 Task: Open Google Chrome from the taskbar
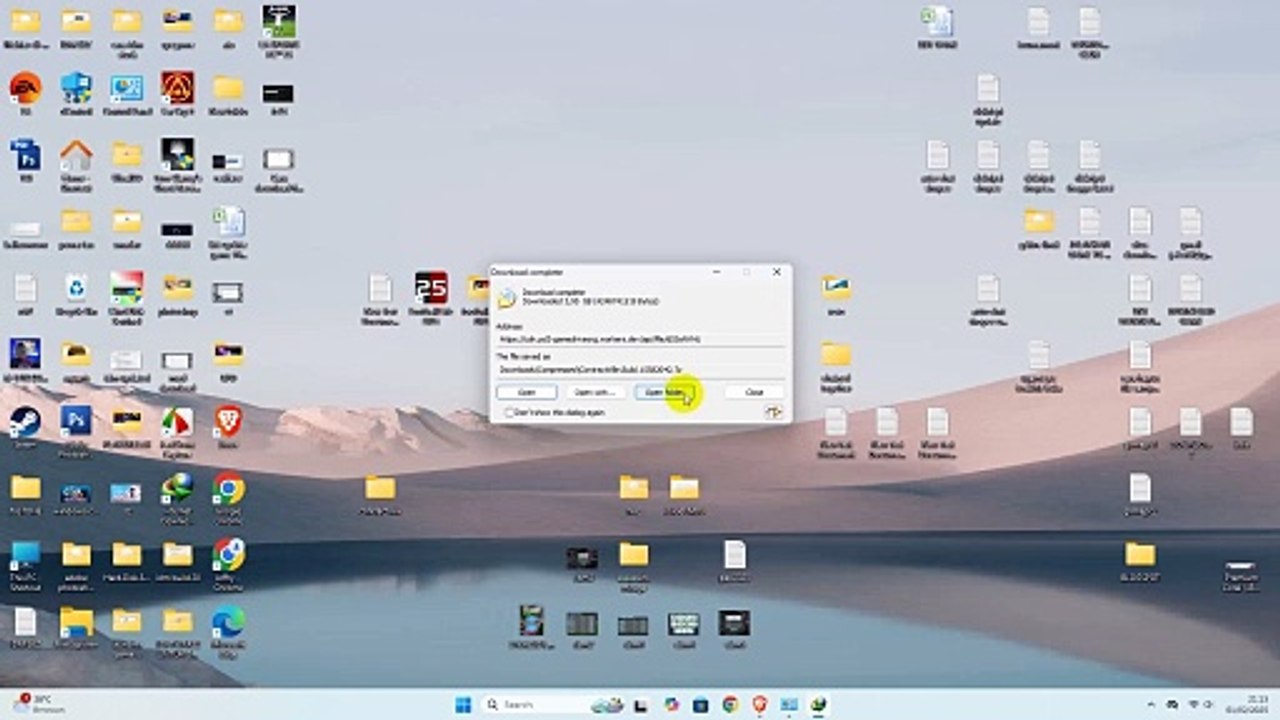point(730,705)
